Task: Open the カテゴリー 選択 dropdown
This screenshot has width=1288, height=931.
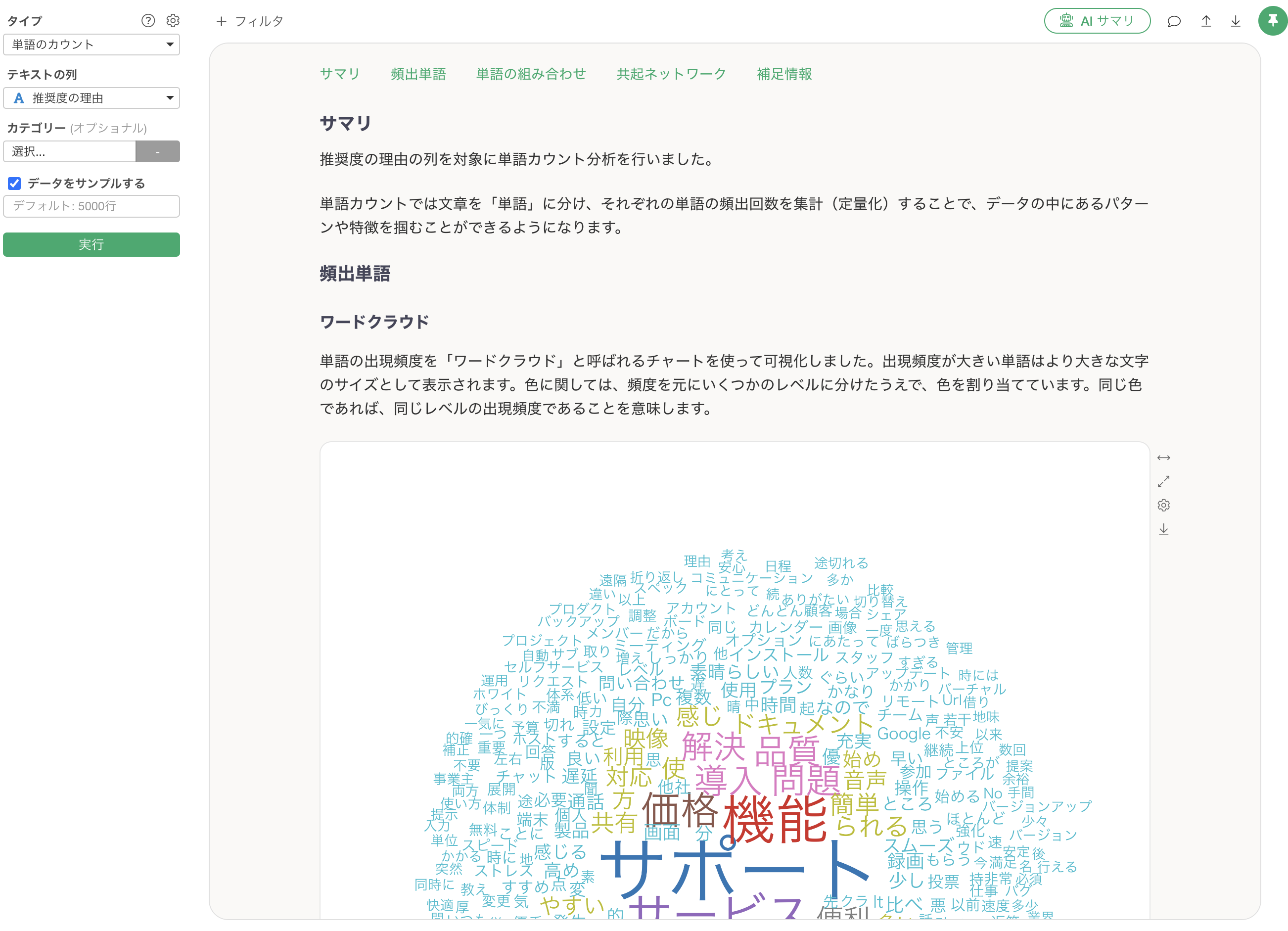Action: [69, 152]
